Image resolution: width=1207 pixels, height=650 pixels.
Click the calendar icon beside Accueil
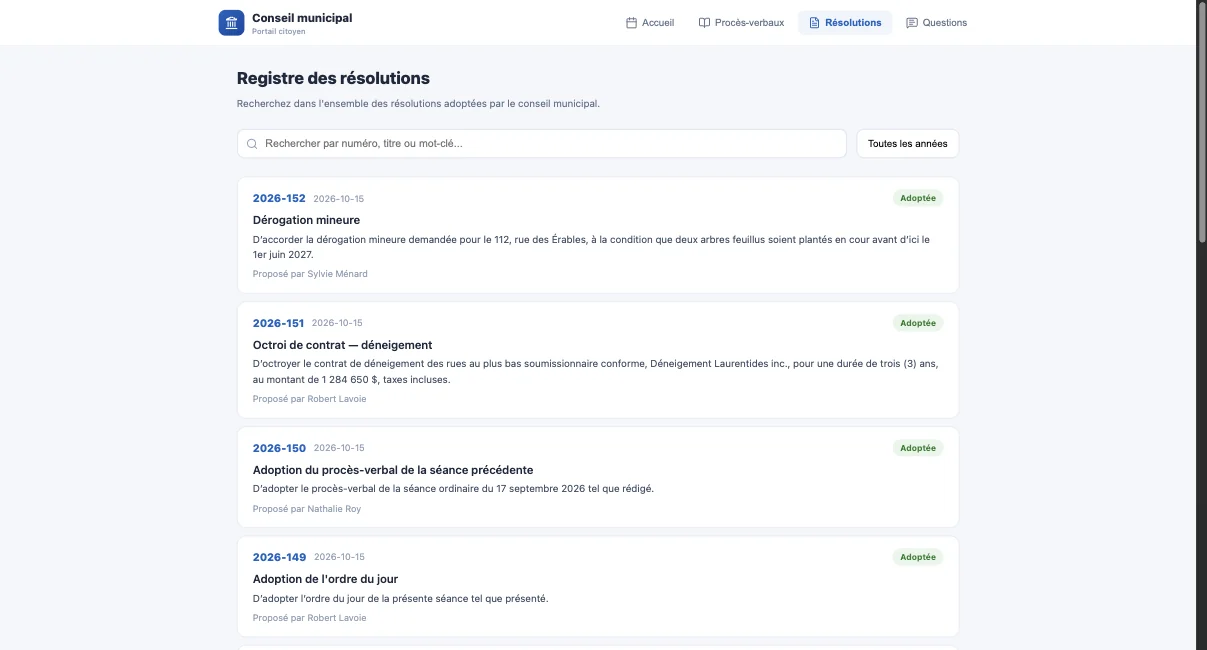(631, 23)
